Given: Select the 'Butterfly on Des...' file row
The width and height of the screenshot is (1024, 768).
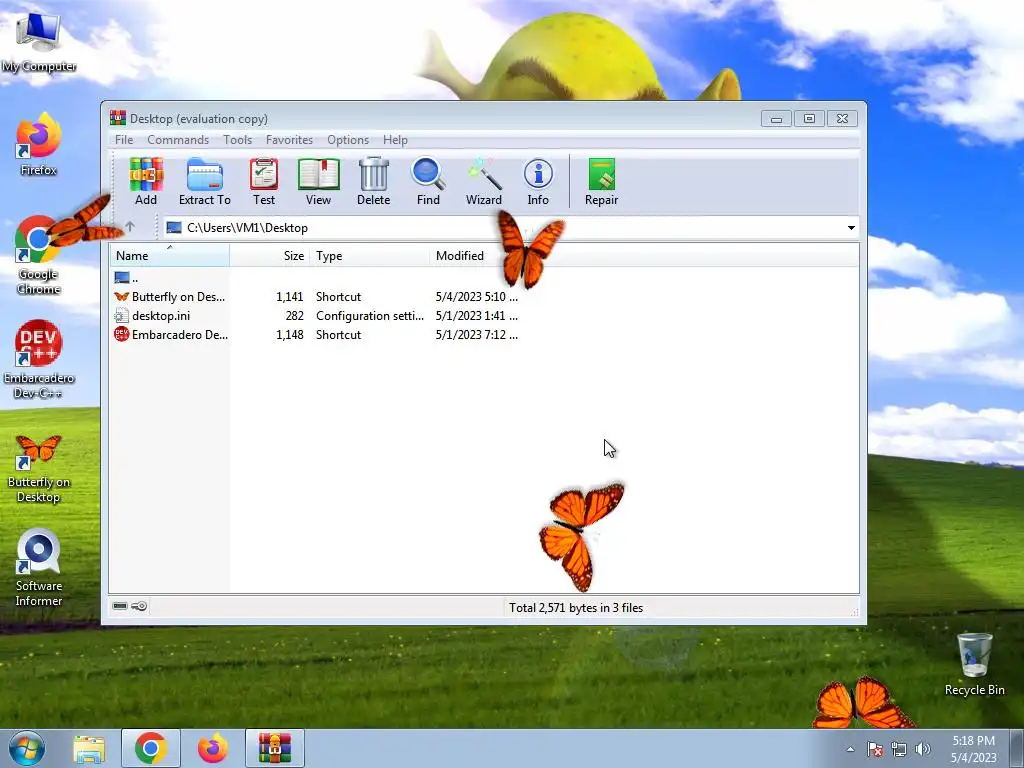Looking at the screenshot, I should click(315, 296).
